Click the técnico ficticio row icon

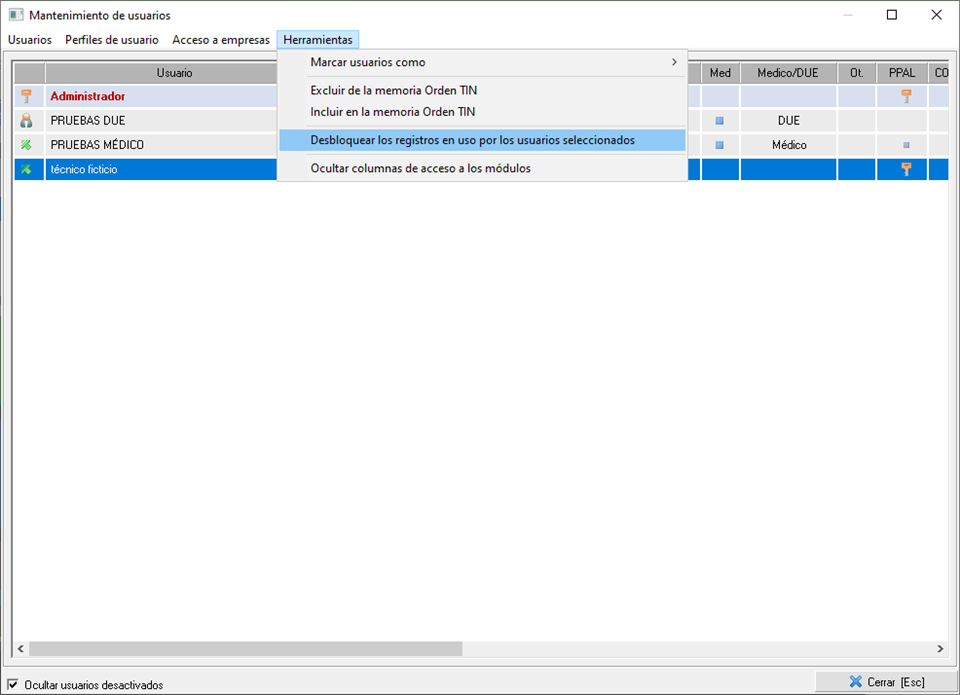pos(27,170)
